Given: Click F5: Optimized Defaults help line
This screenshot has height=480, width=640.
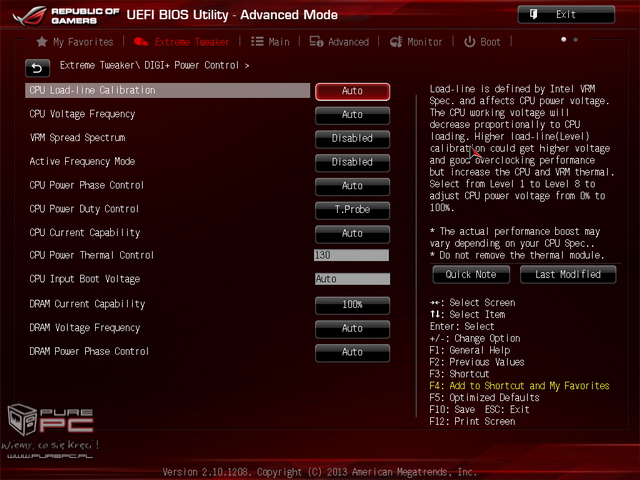Looking at the screenshot, I should pyautogui.click(x=484, y=398).
